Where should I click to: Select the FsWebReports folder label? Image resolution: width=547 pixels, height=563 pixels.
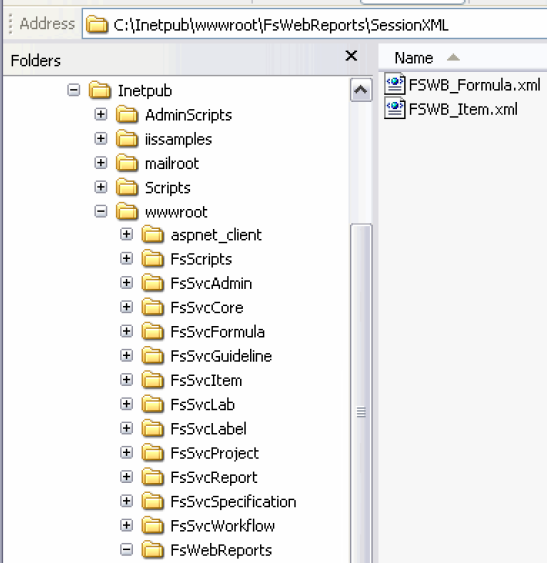(221, 550)
